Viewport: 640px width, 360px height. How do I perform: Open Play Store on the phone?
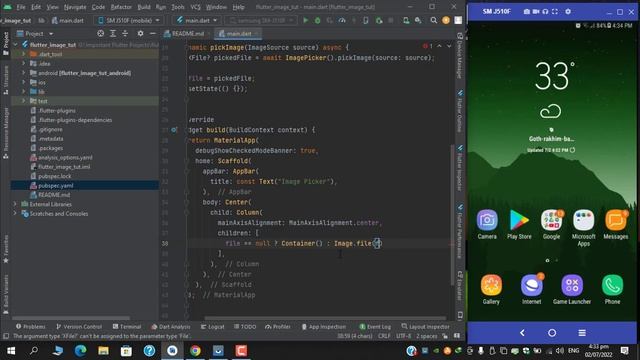pos(519,224)
